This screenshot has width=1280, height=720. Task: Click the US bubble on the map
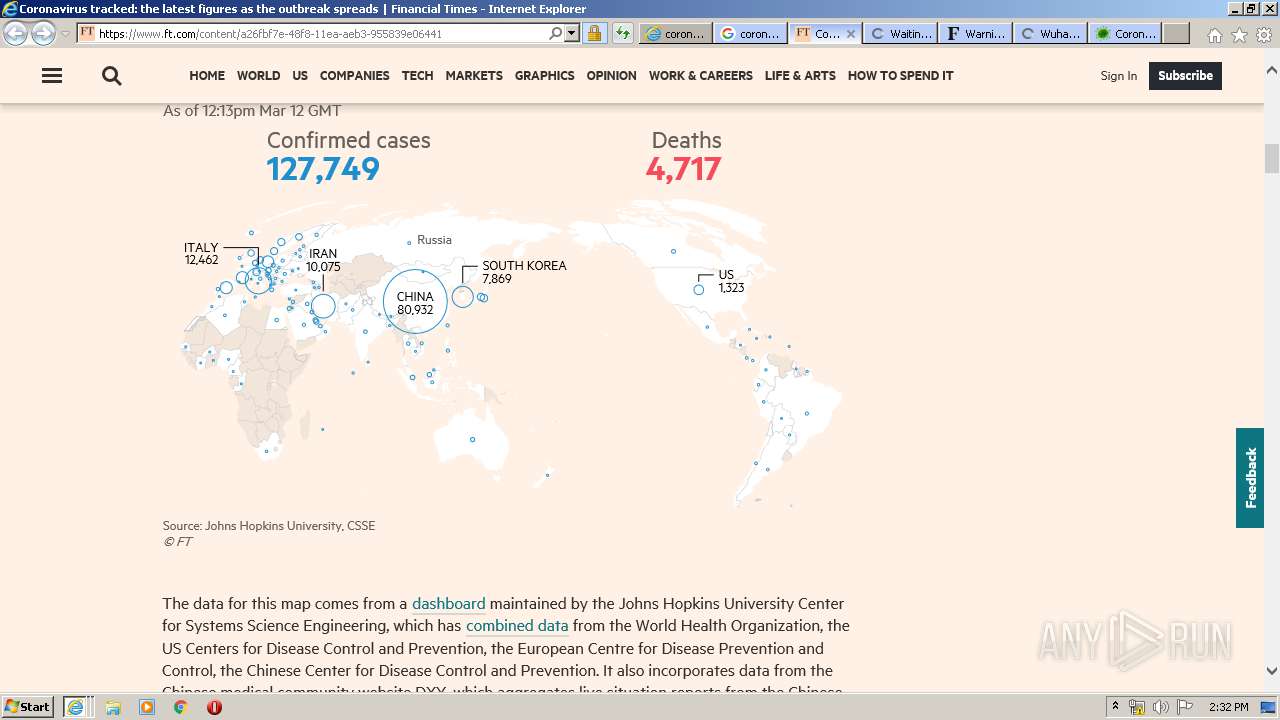[x=699, y=290]
